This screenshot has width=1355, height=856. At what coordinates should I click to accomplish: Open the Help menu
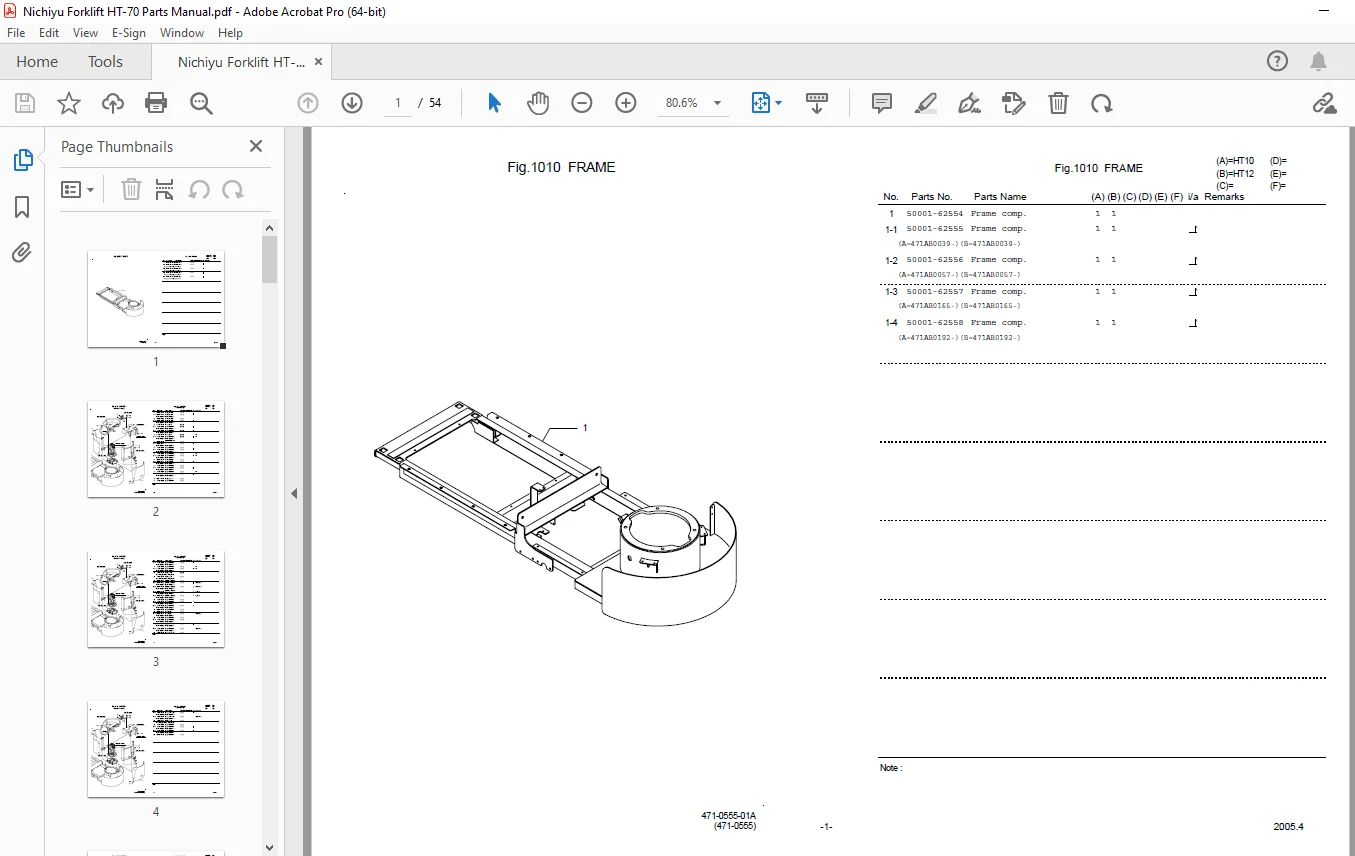(x=230, y=33)
